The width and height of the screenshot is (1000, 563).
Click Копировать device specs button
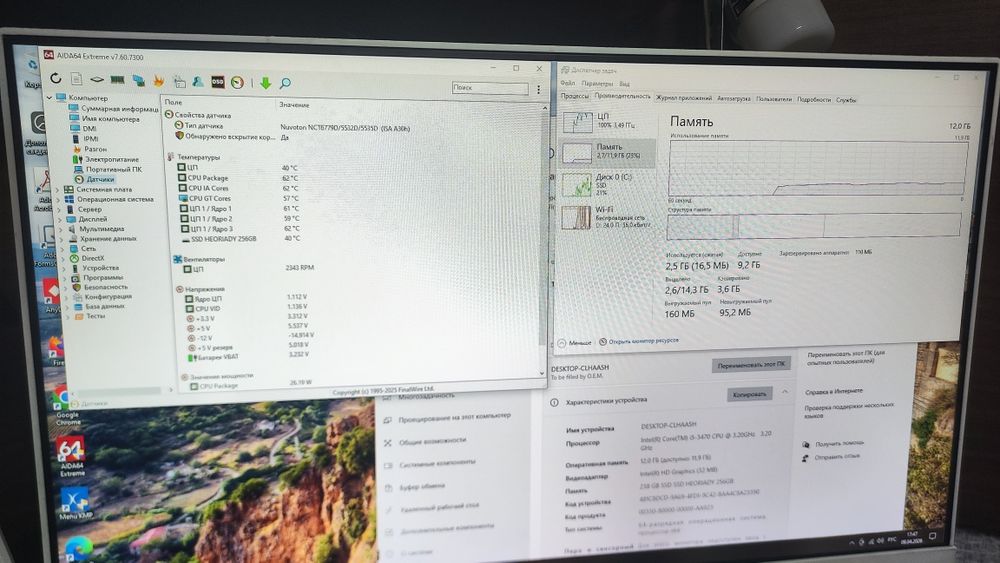coord(749,395)
